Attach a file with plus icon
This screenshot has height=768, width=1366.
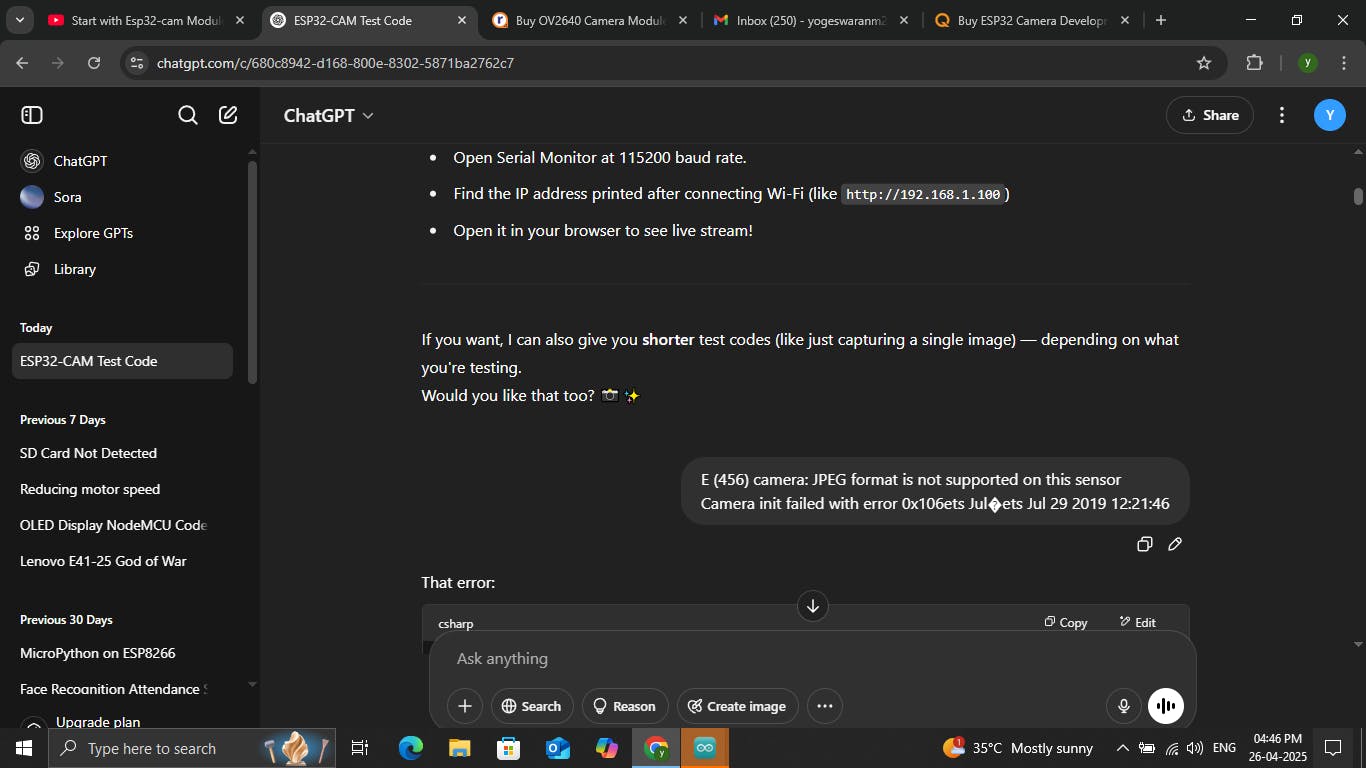pos(465,706)
